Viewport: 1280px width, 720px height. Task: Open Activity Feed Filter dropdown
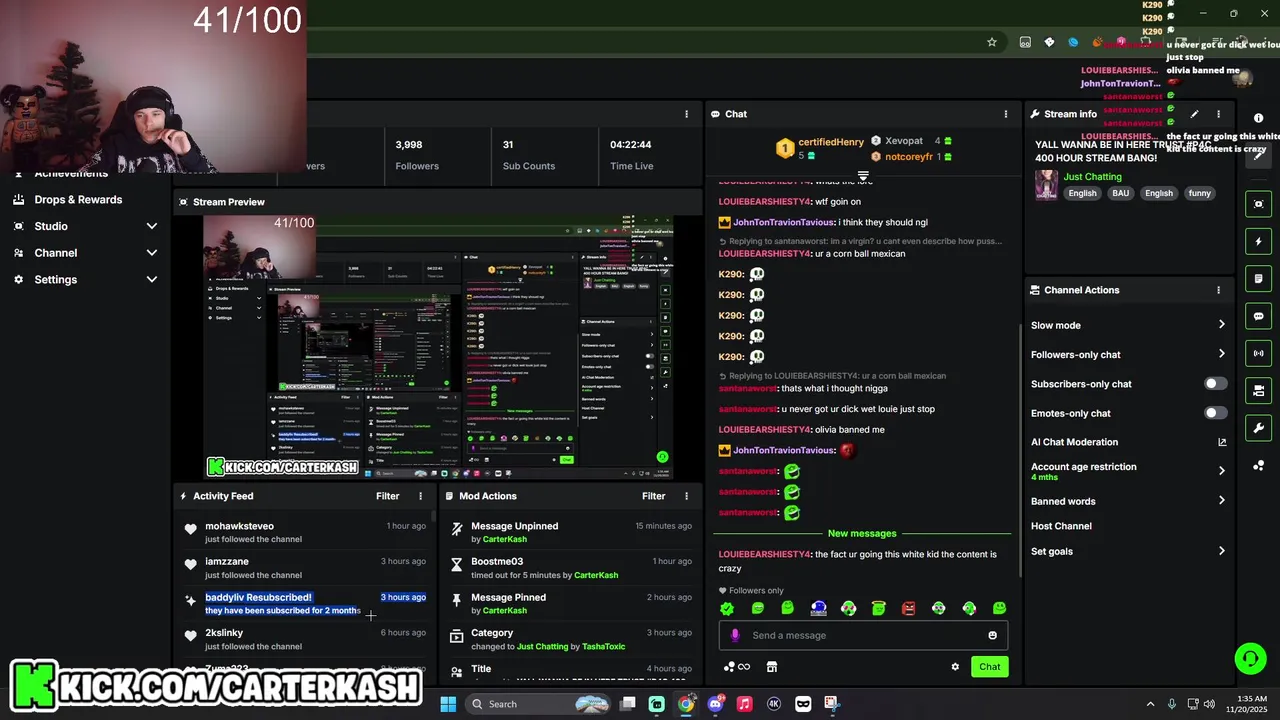tap(387, 496)
